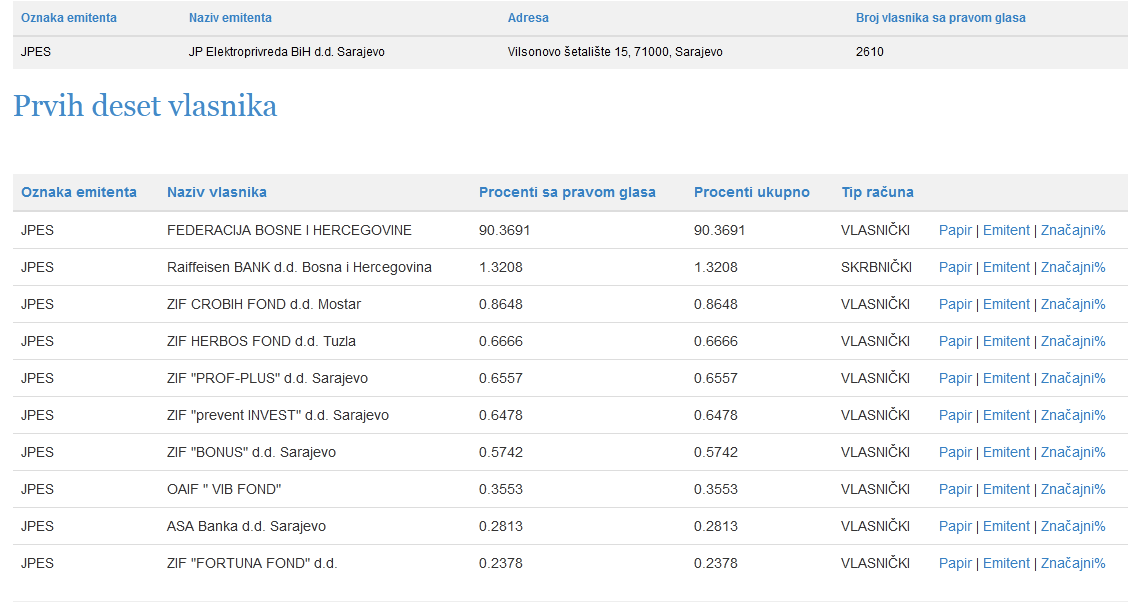Open Emitent link for ZIF FORTUNA FOND
This screenshot has height=614, width=1128.
[x=1006, y=564]
